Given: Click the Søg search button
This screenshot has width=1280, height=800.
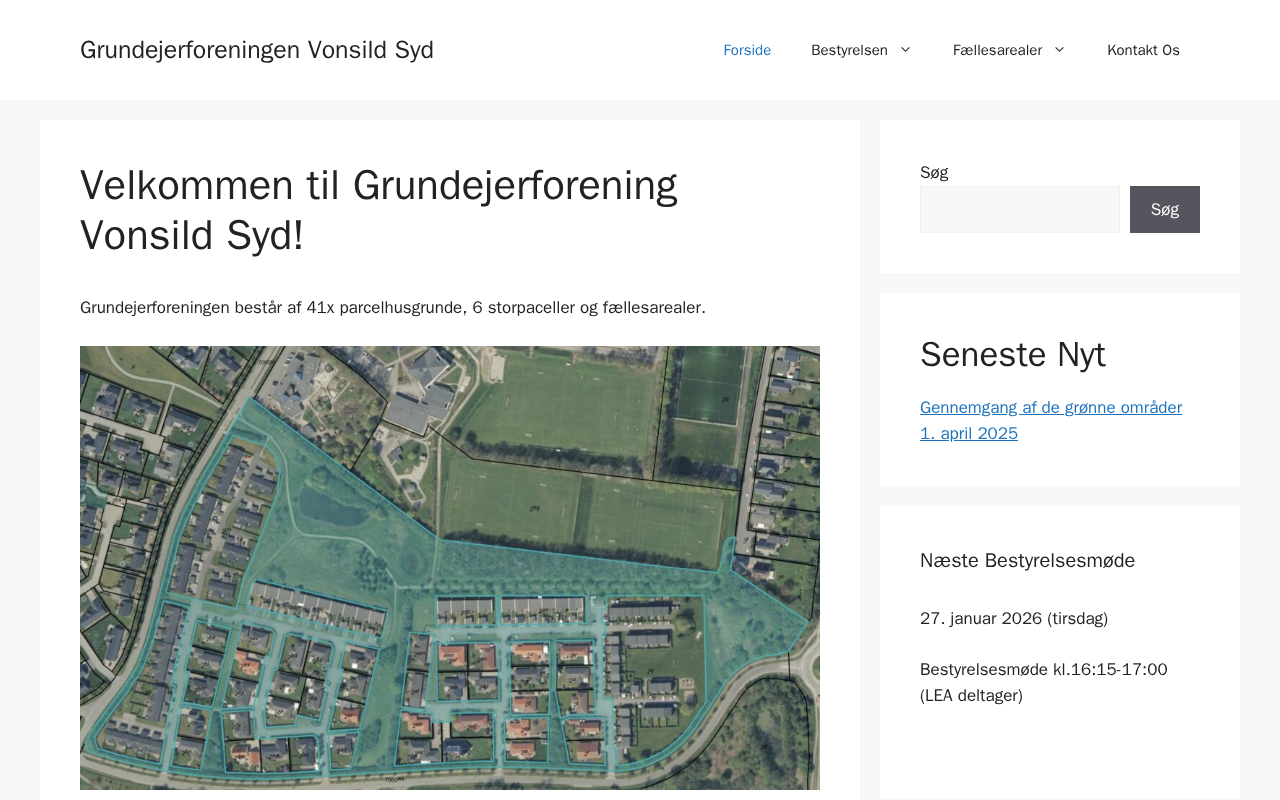Looking at the screenshot, I should click(1165, 210).
